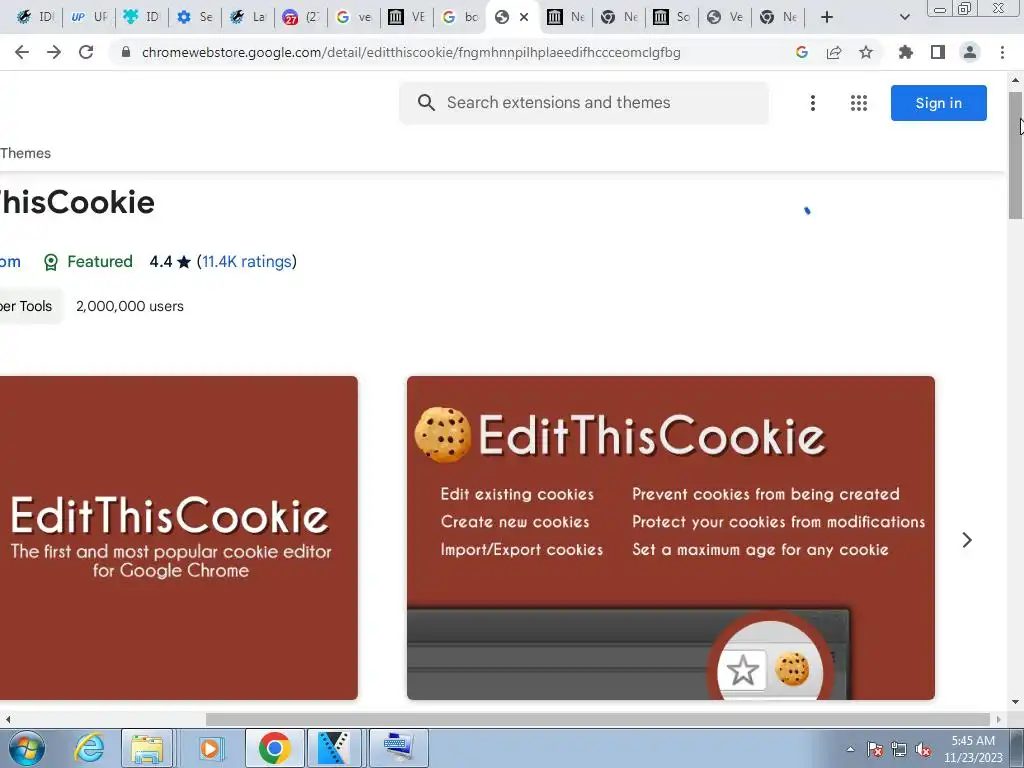The image size is (1024, 768).
Task: Switch to the '(27' notifications tab
Action: pos(301,17)
